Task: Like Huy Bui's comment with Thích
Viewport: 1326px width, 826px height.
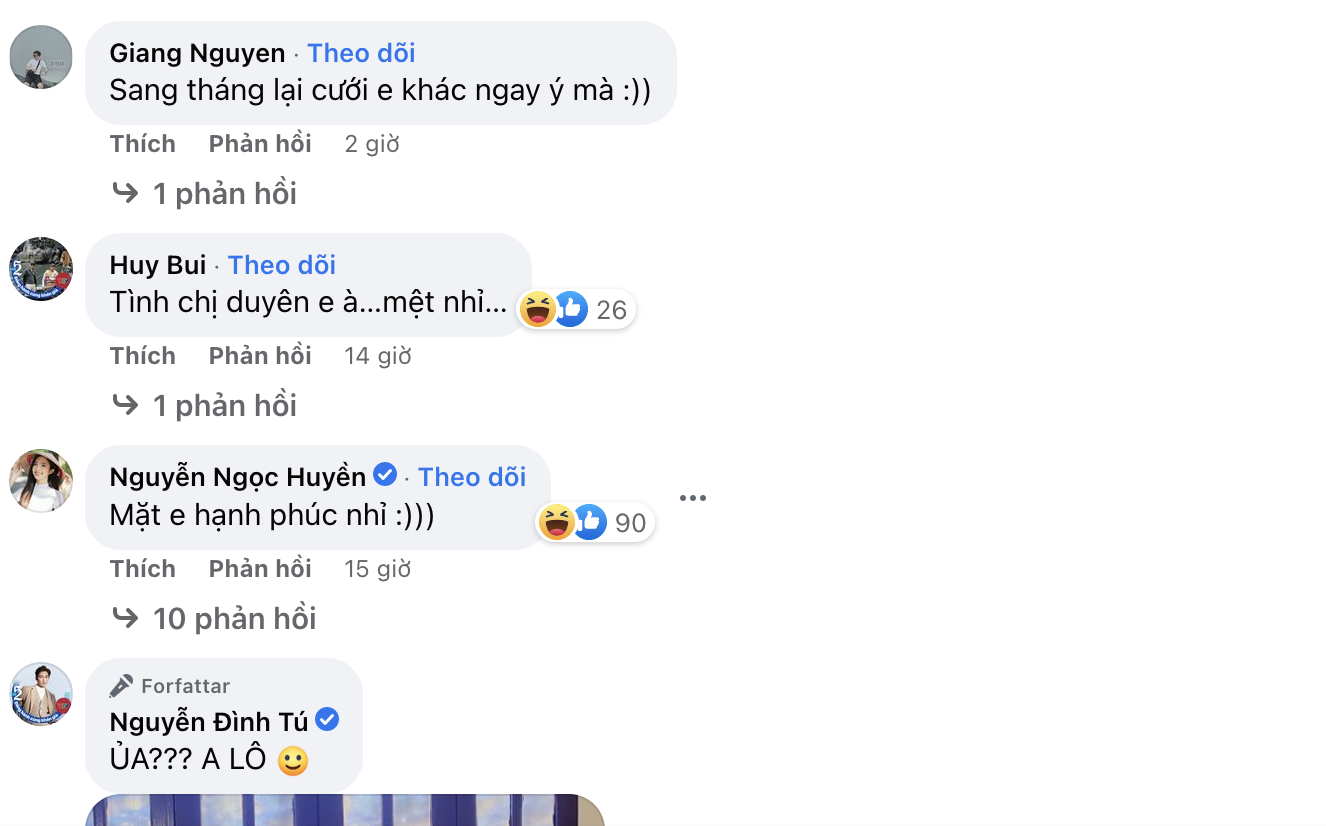Action: 142,355
